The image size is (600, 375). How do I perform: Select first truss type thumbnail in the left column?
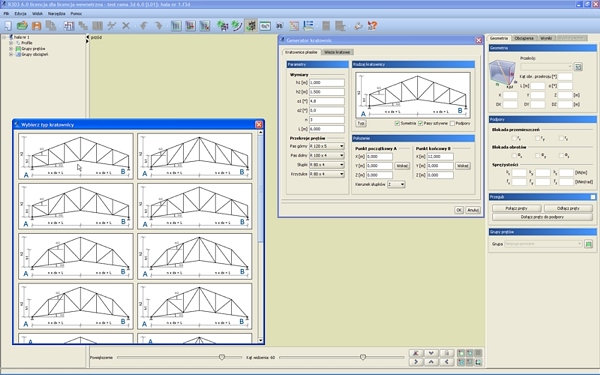coord(76,156)
